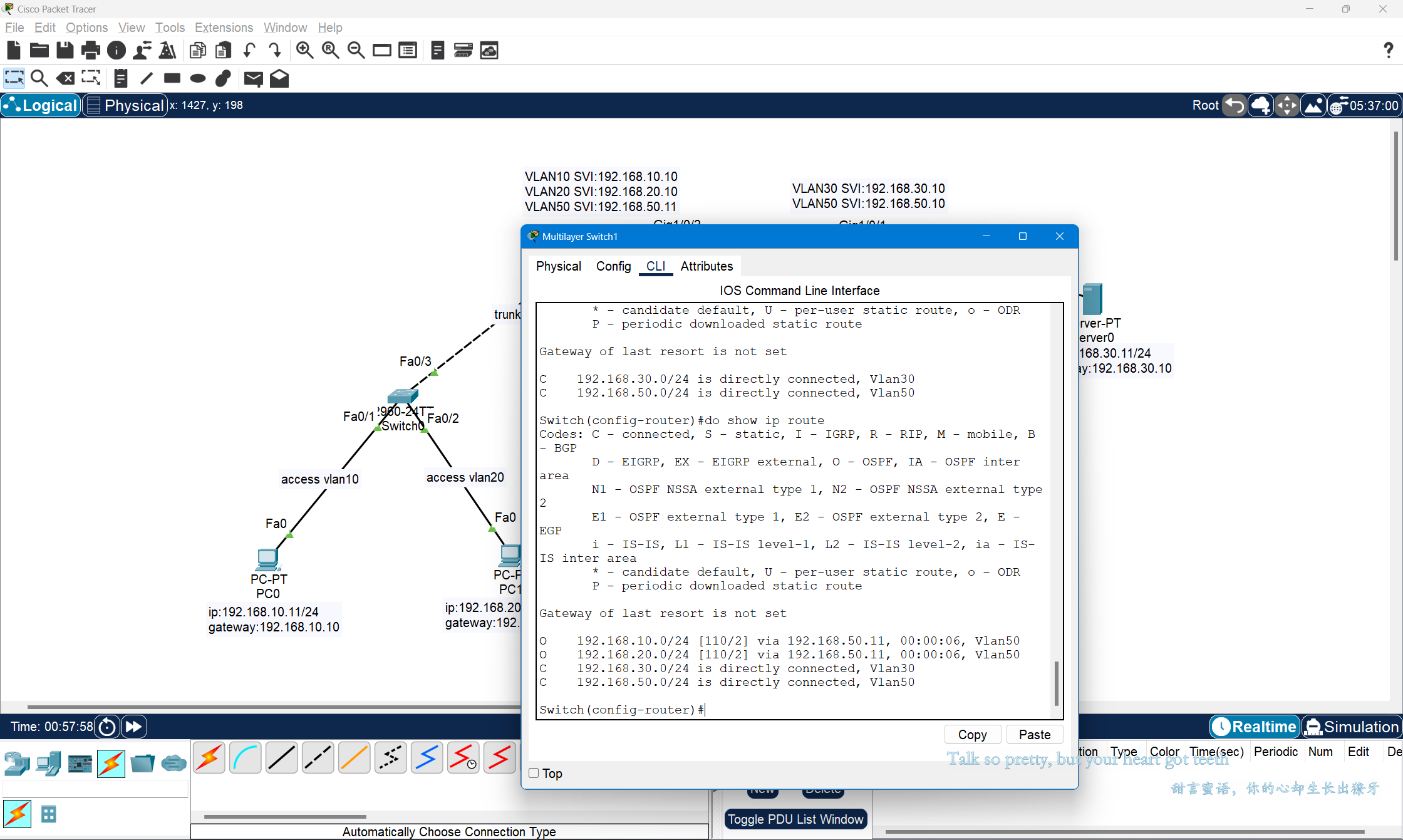The image size is (1403, 840).
Task: Select the Resize Shape tool
Action: 91,78
